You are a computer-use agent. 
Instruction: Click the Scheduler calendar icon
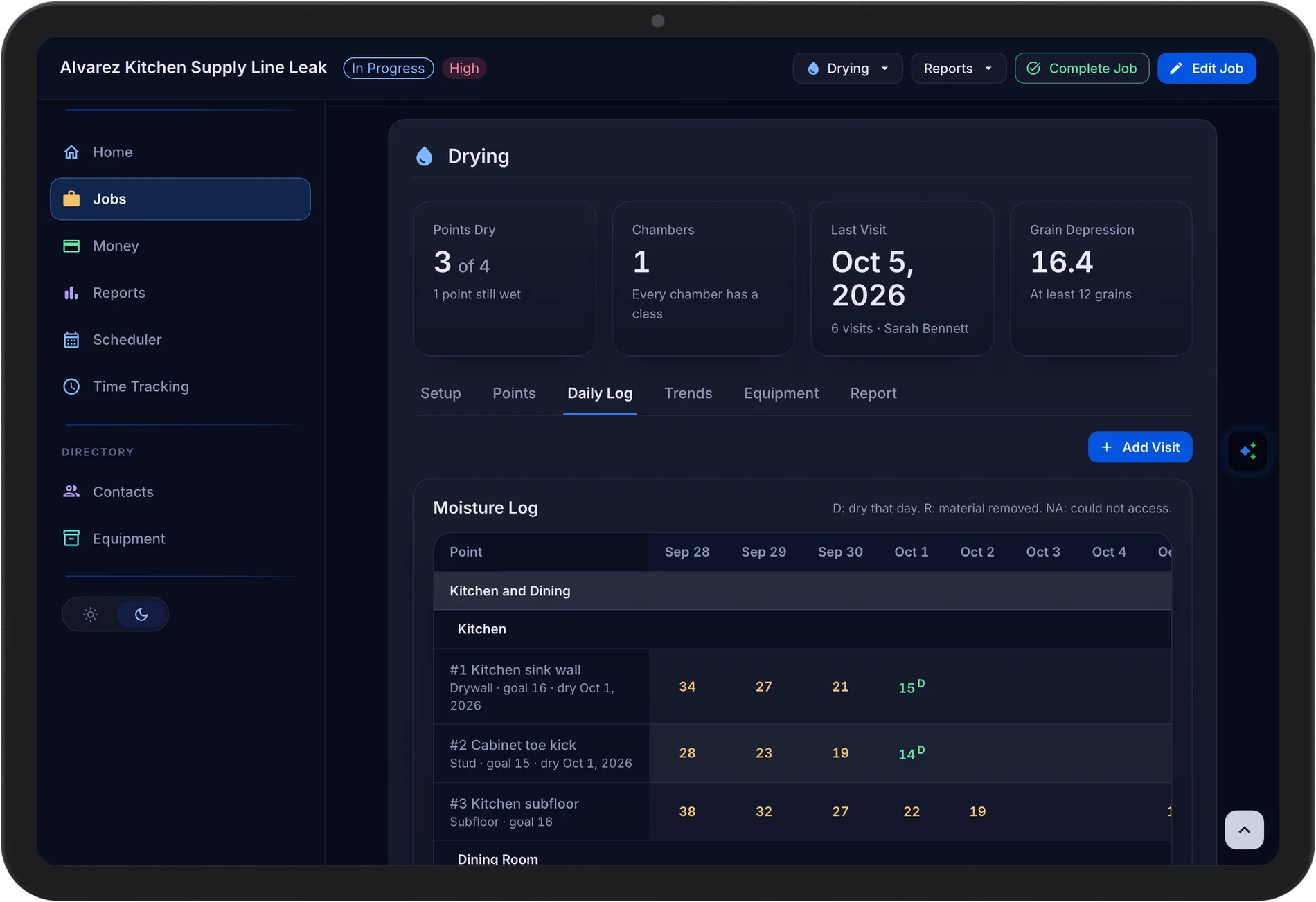coord(71,339)
